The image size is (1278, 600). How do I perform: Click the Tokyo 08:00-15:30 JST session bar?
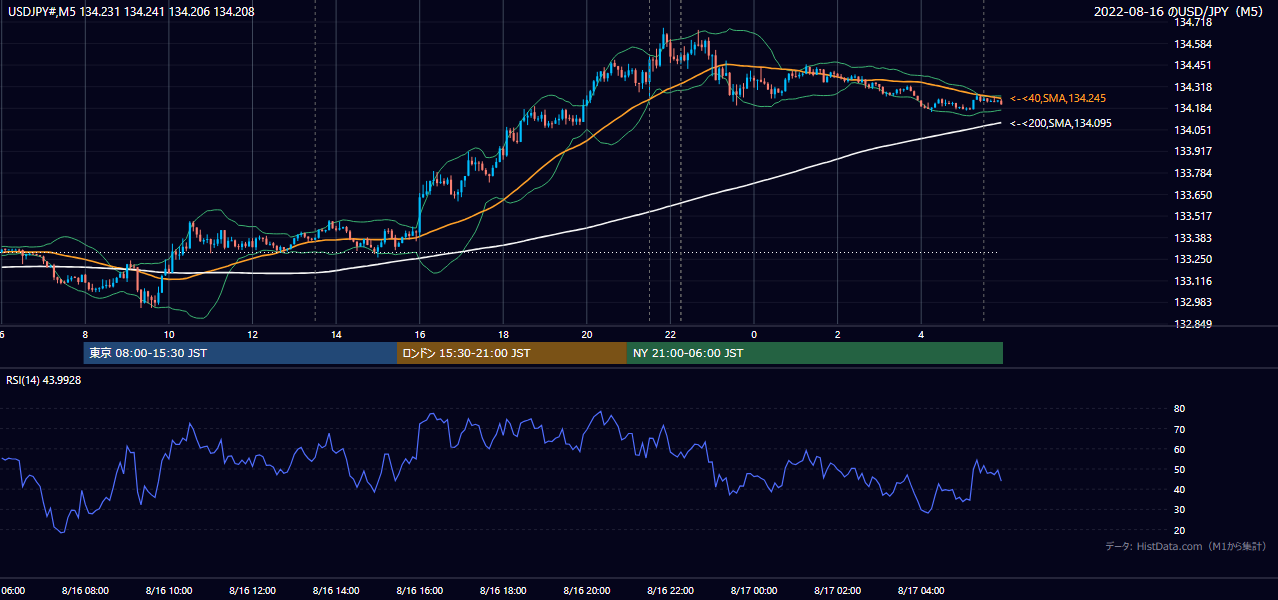[240, 353]
